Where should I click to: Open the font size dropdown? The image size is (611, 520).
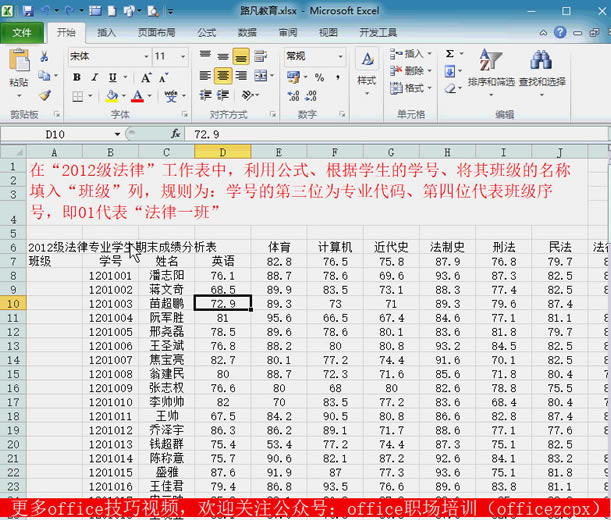(183, 57)
